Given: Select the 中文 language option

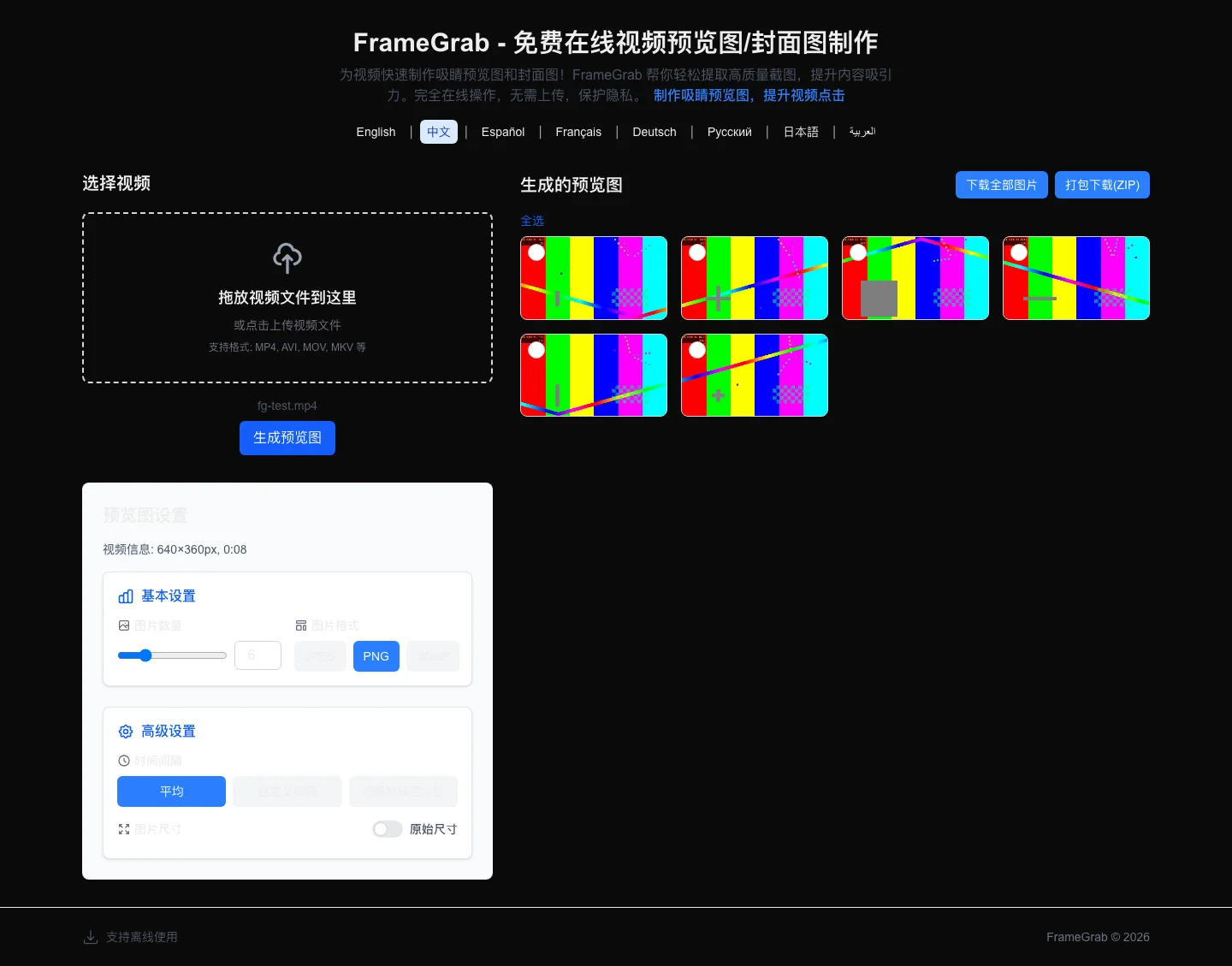Looking at the screenshot, I should tap(439, 132).
